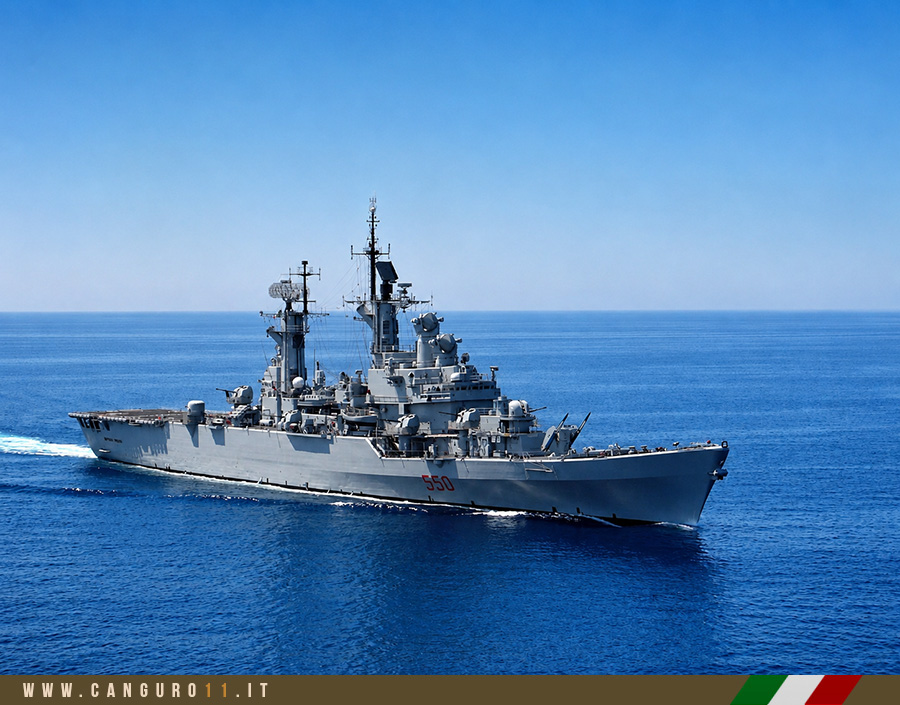Click the round radar antenna on aft mast
Viewport: 900px width, 705px height.
tap(285, 290)
